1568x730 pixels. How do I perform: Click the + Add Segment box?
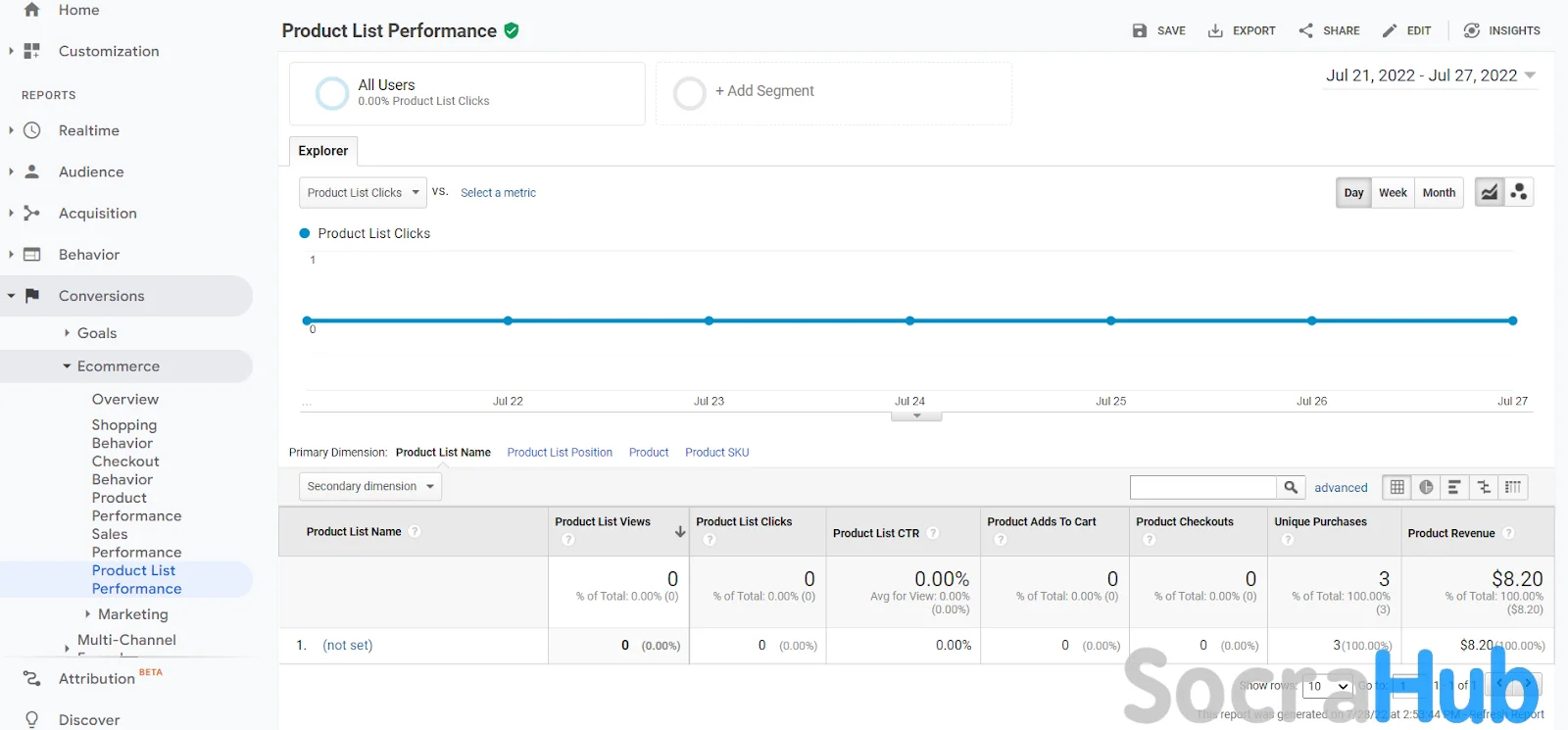(834, 93)
